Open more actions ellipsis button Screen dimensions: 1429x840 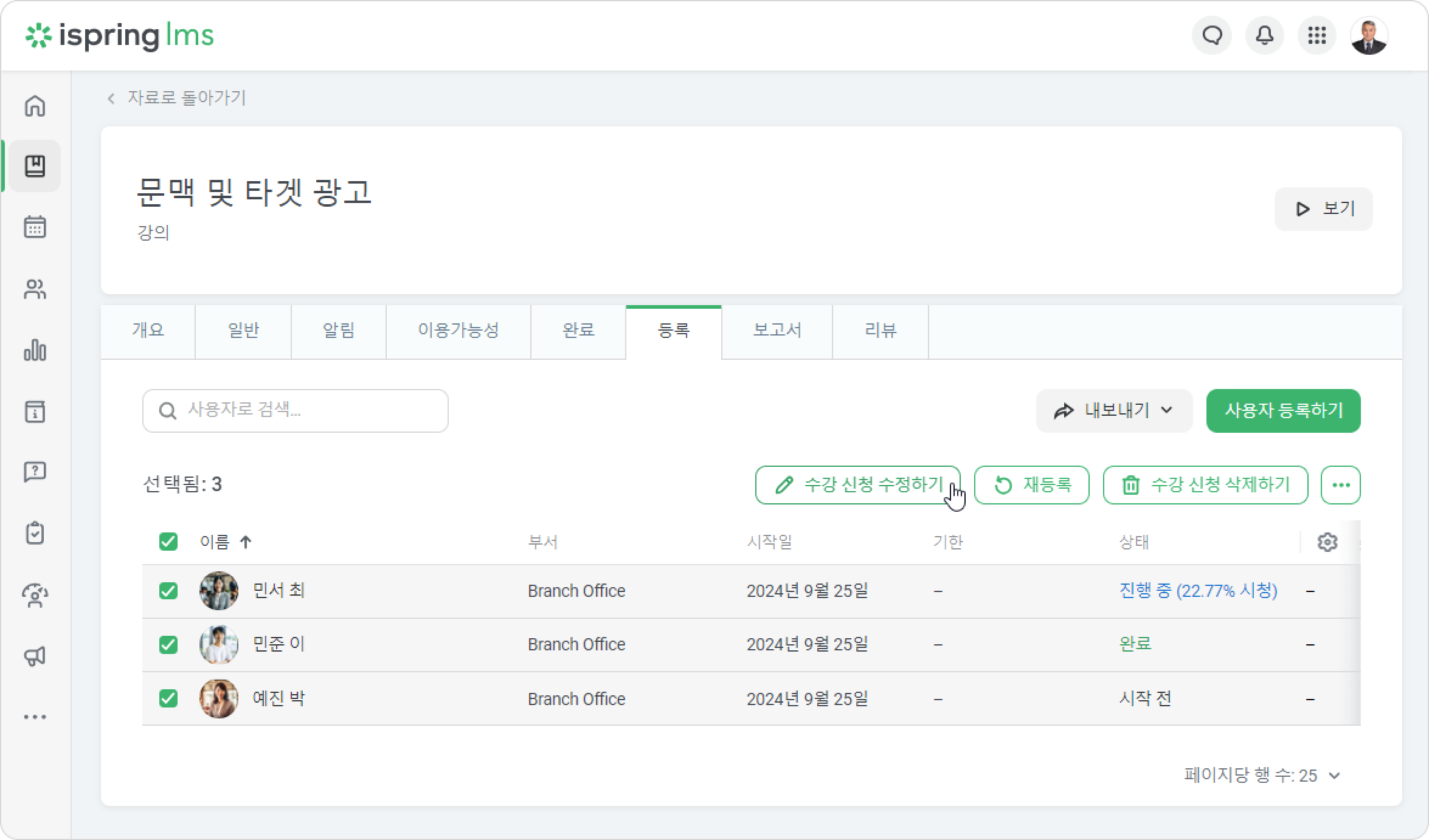click(1341, 485)
